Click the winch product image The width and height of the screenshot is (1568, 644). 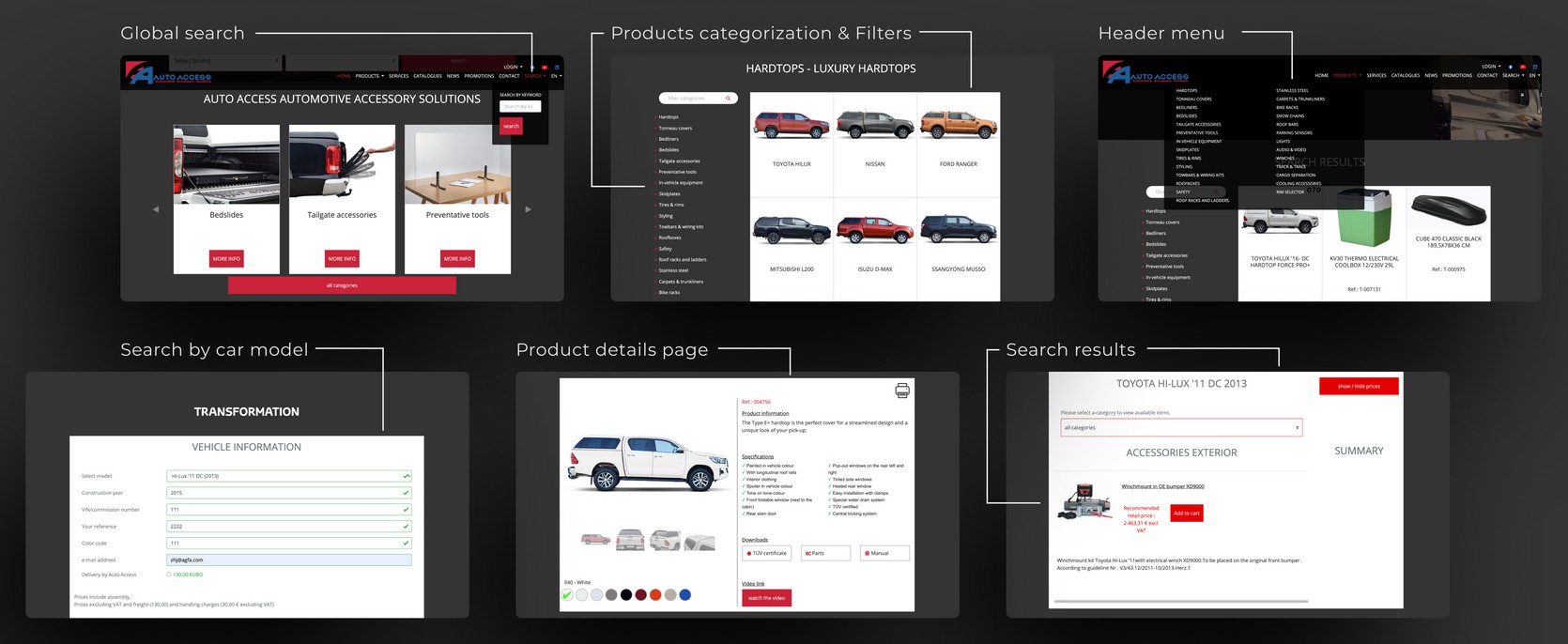pos(1085,501)
